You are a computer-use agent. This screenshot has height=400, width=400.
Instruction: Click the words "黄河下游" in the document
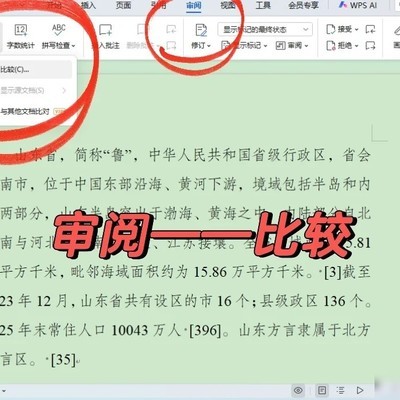208,184
